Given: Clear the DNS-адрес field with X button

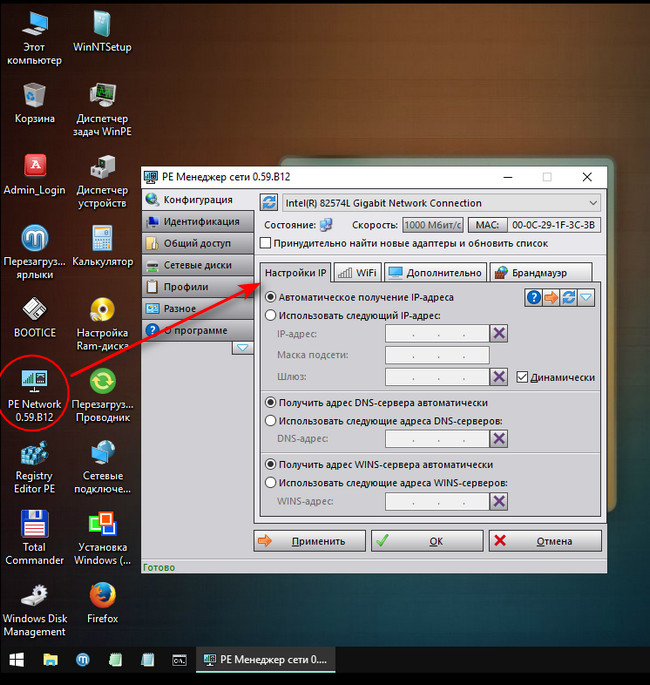Looking at the screenshot, I should pyautogui.click(x=499, y=438).
